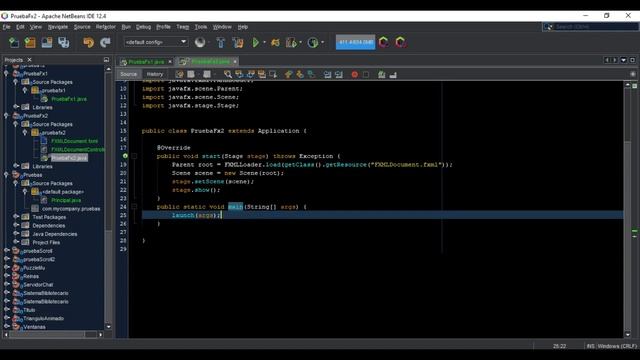
Task: Open the Refactor menu
Action: coord(106,27)
